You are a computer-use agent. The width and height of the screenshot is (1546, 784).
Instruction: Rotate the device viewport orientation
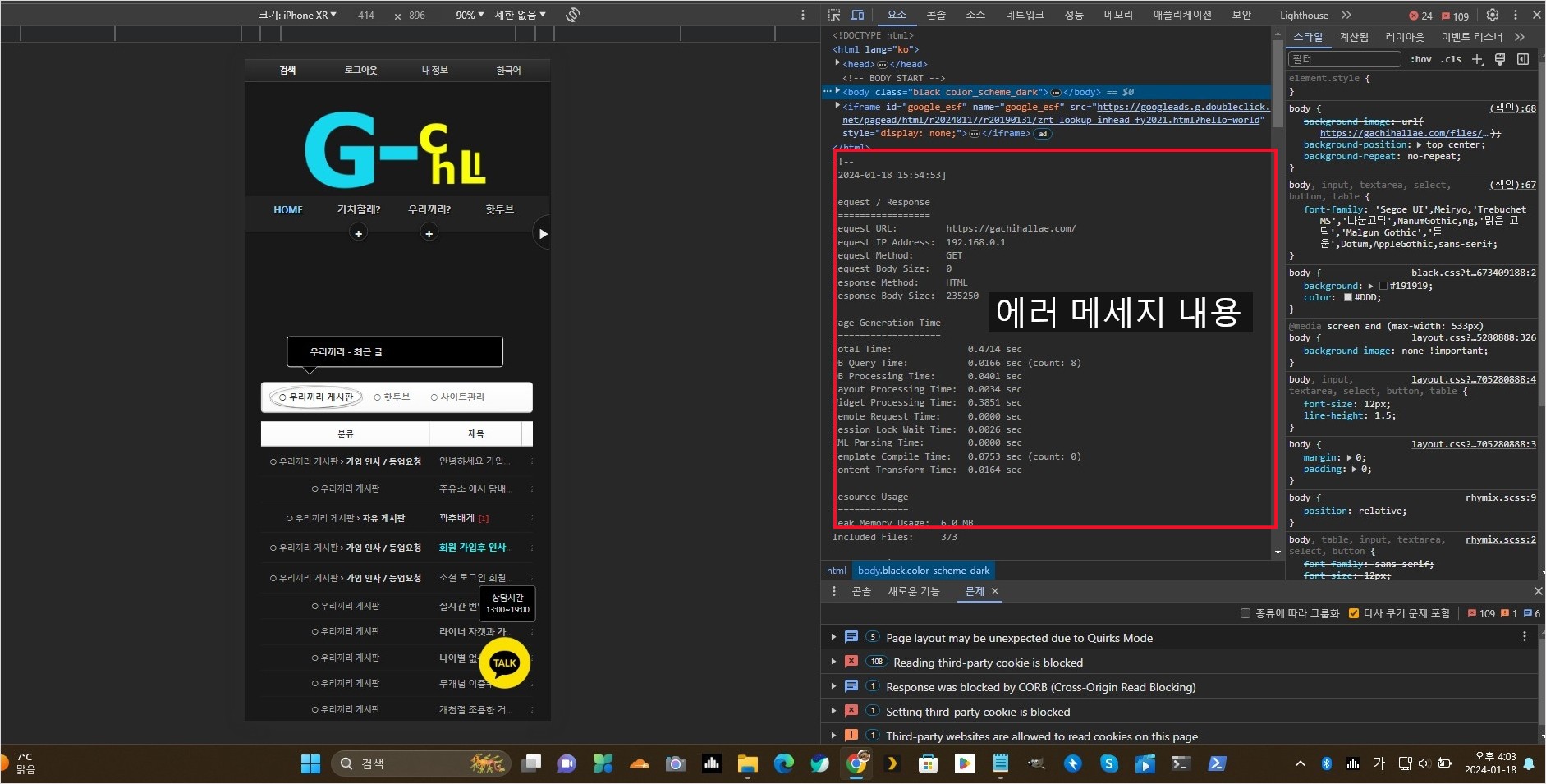pos(573,15)
